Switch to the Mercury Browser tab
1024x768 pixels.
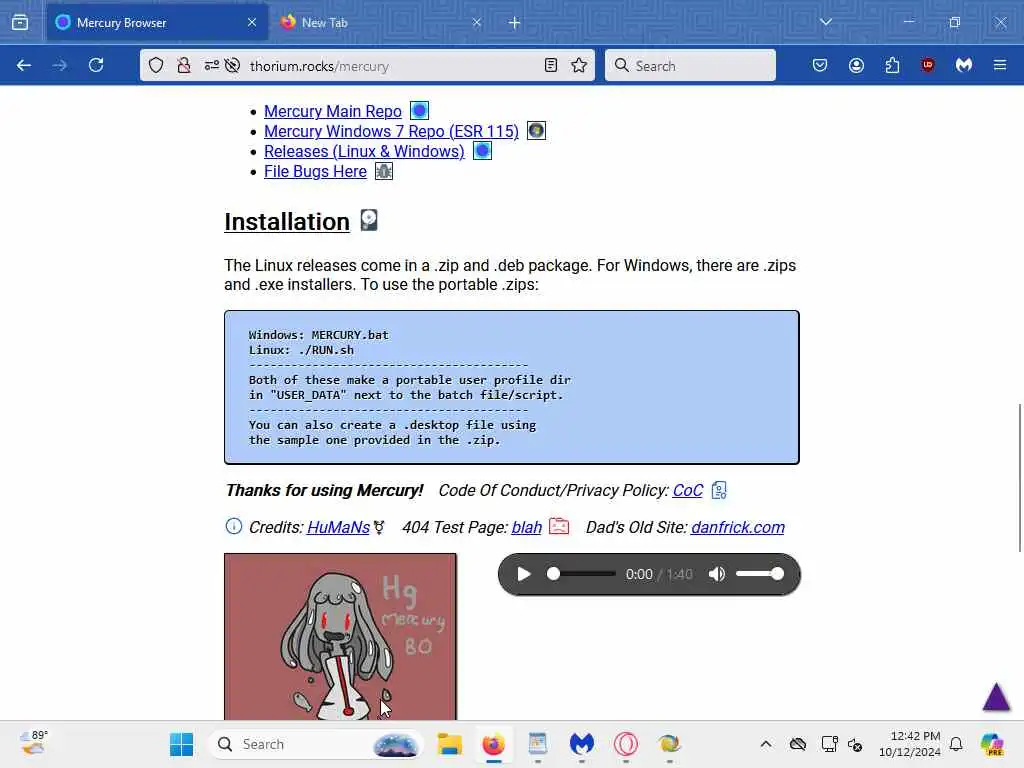(157, 23)
